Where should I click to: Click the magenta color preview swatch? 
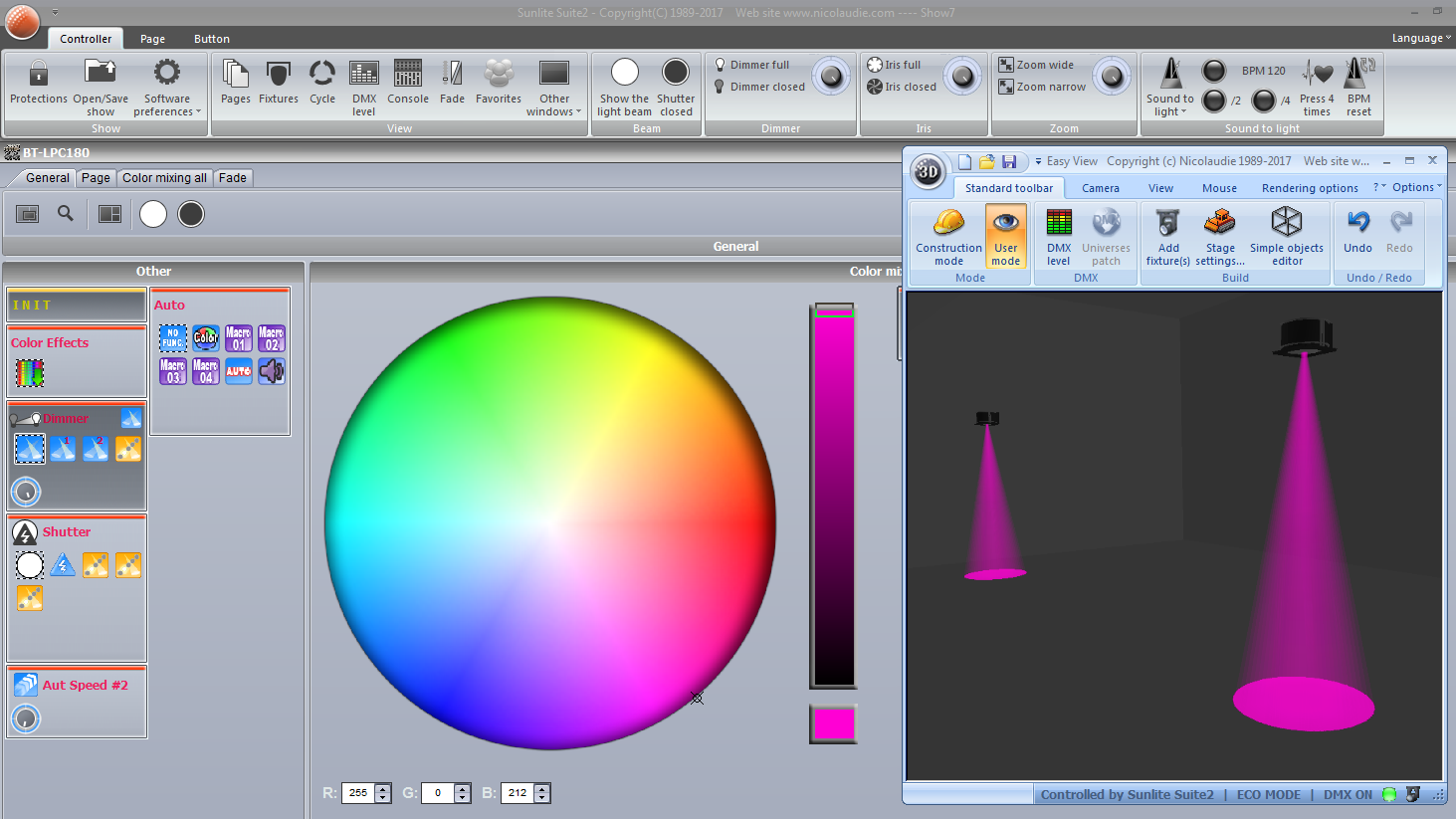coord(833,723)
